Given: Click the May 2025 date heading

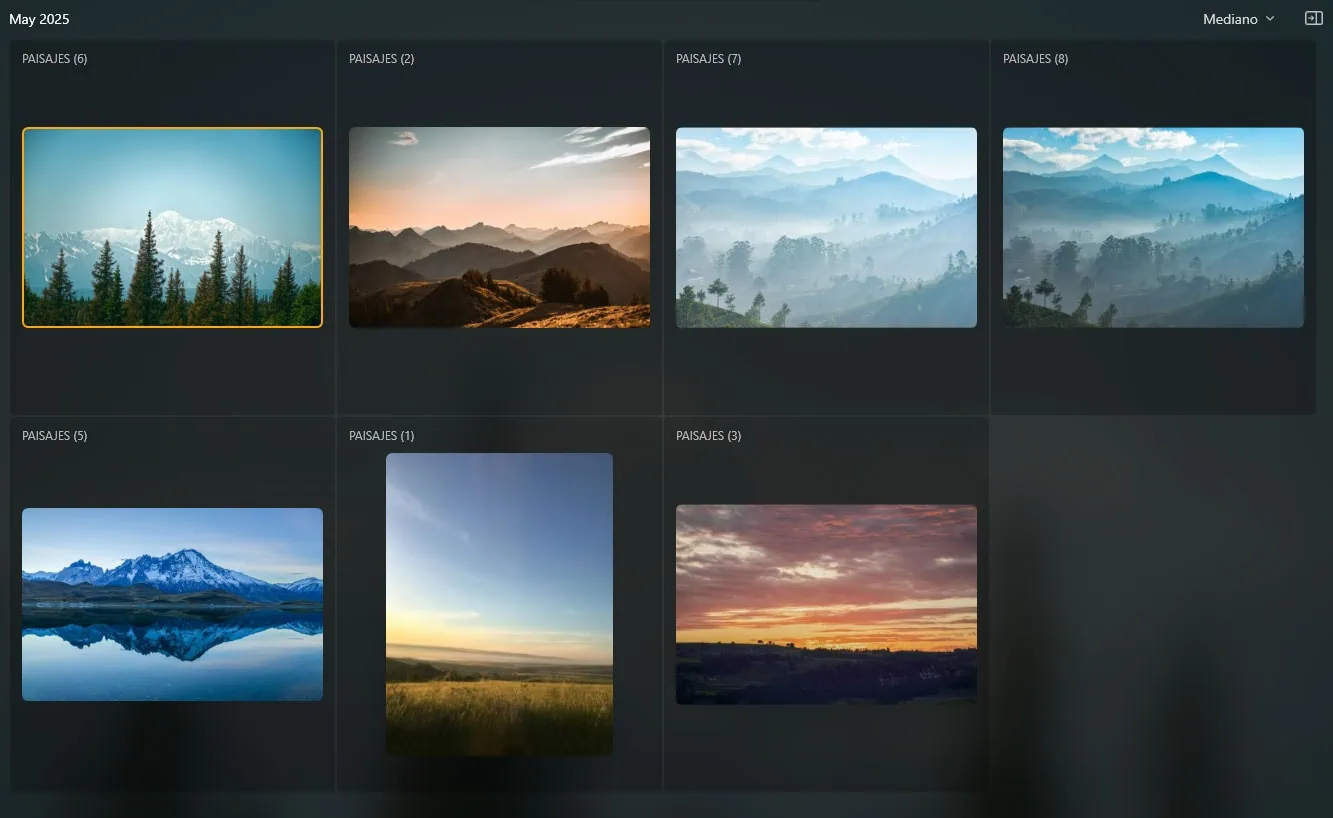Looking at the screenshot, I should [39, 19].
